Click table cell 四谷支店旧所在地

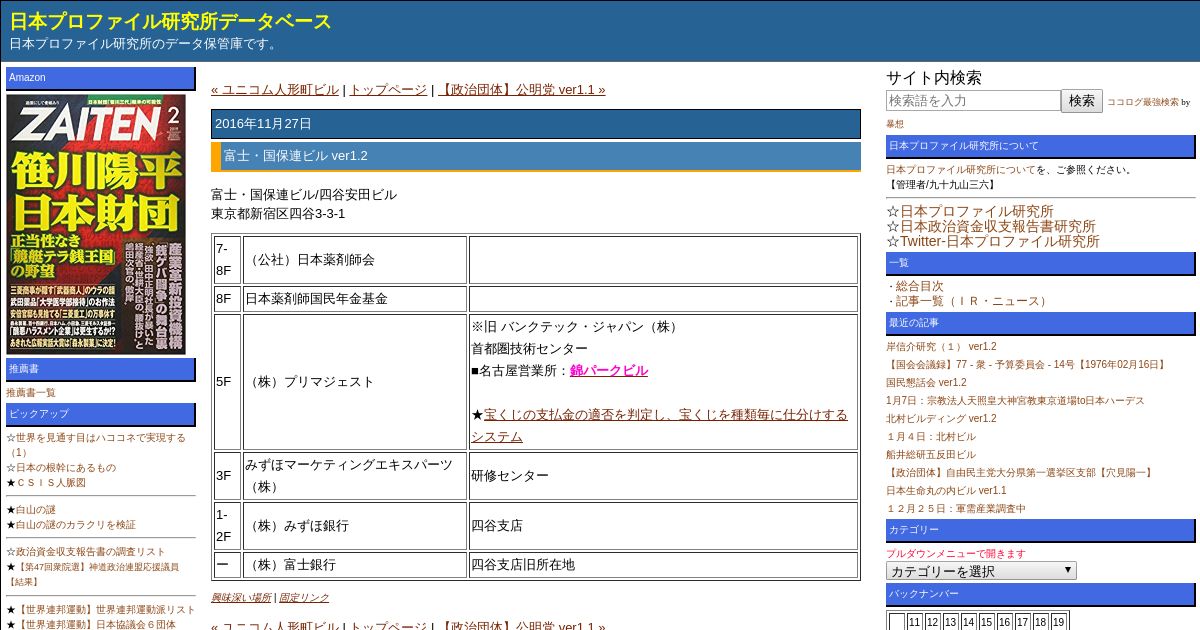pos(664,565)
